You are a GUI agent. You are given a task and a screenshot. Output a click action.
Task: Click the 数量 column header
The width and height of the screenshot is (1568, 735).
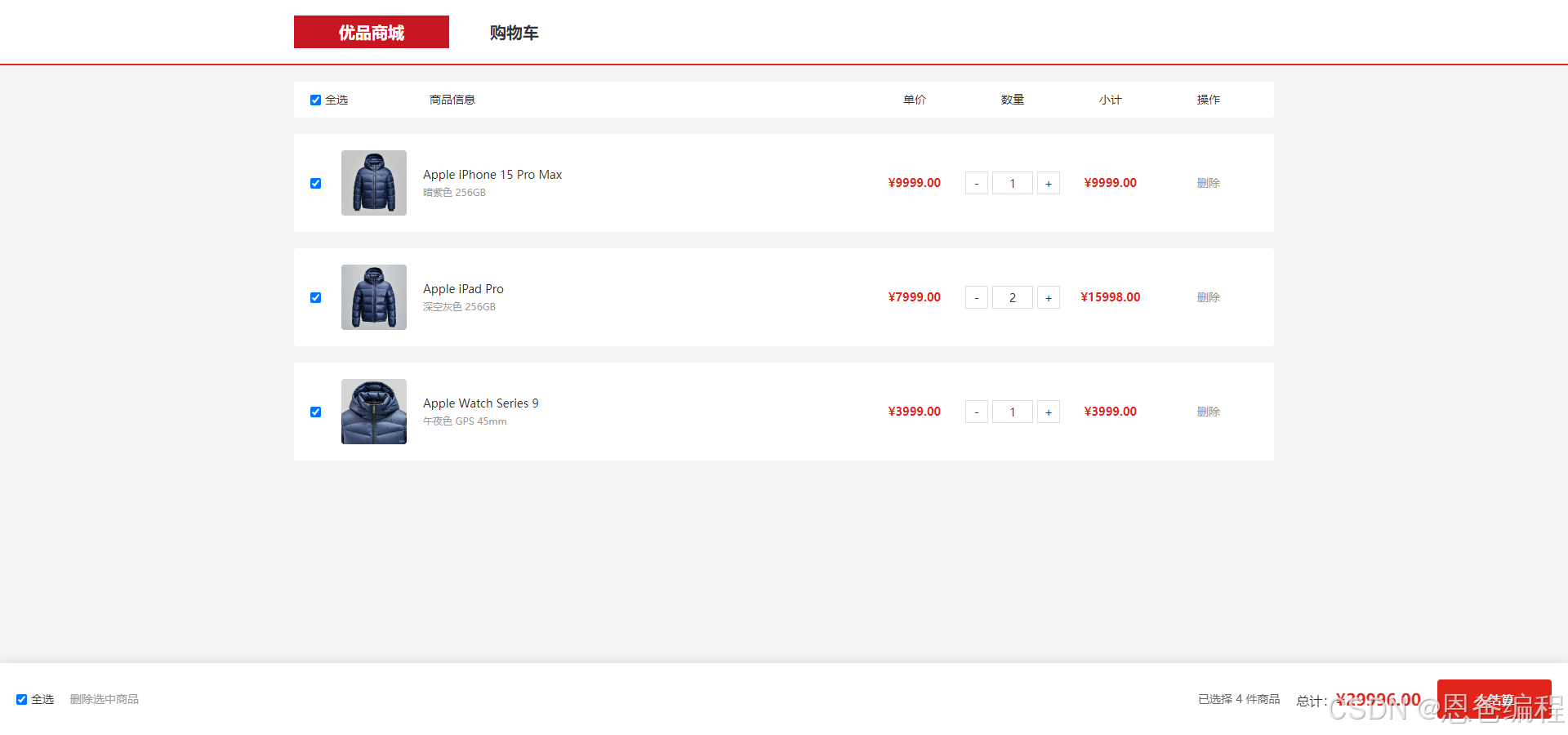click(1013, 100)
